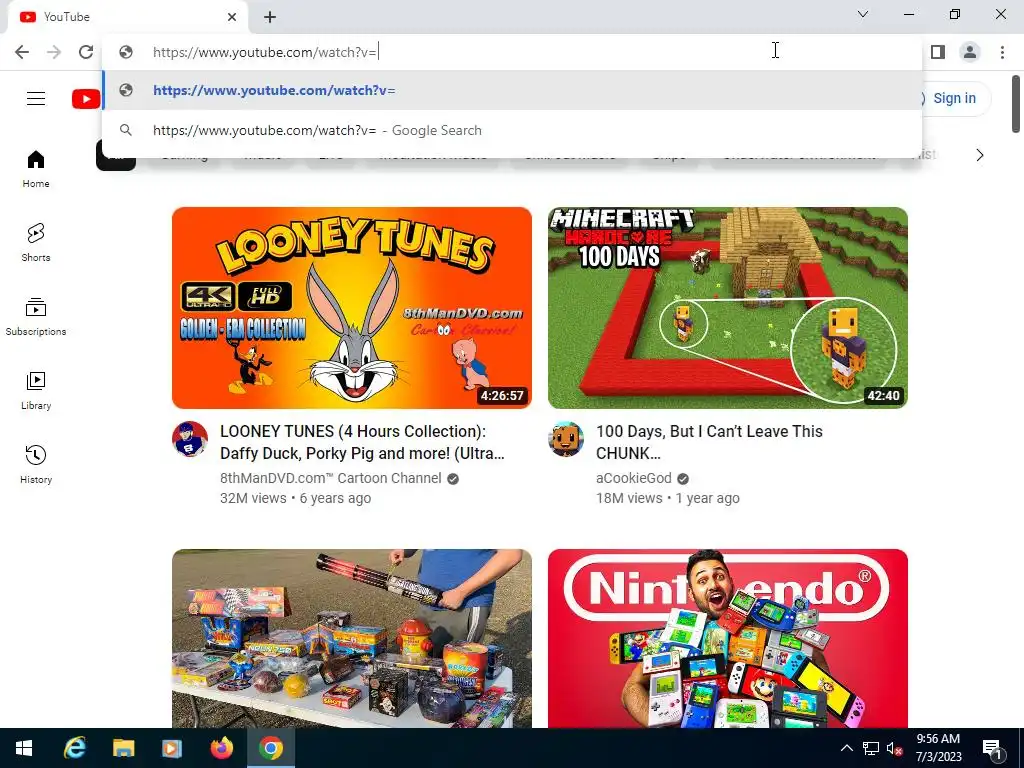Click the 18M views text
Viewport: 1024px width, 768px height.
click(629, 498)
